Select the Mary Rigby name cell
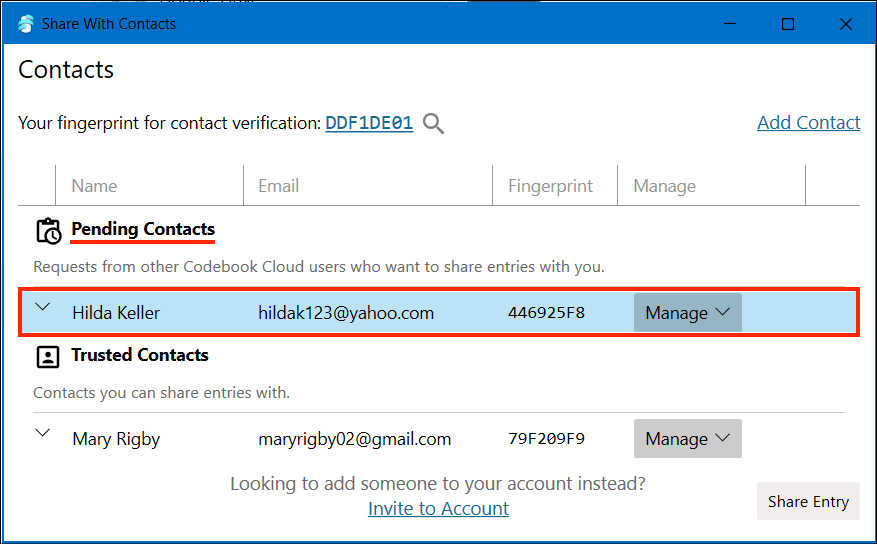 [116, 439]
